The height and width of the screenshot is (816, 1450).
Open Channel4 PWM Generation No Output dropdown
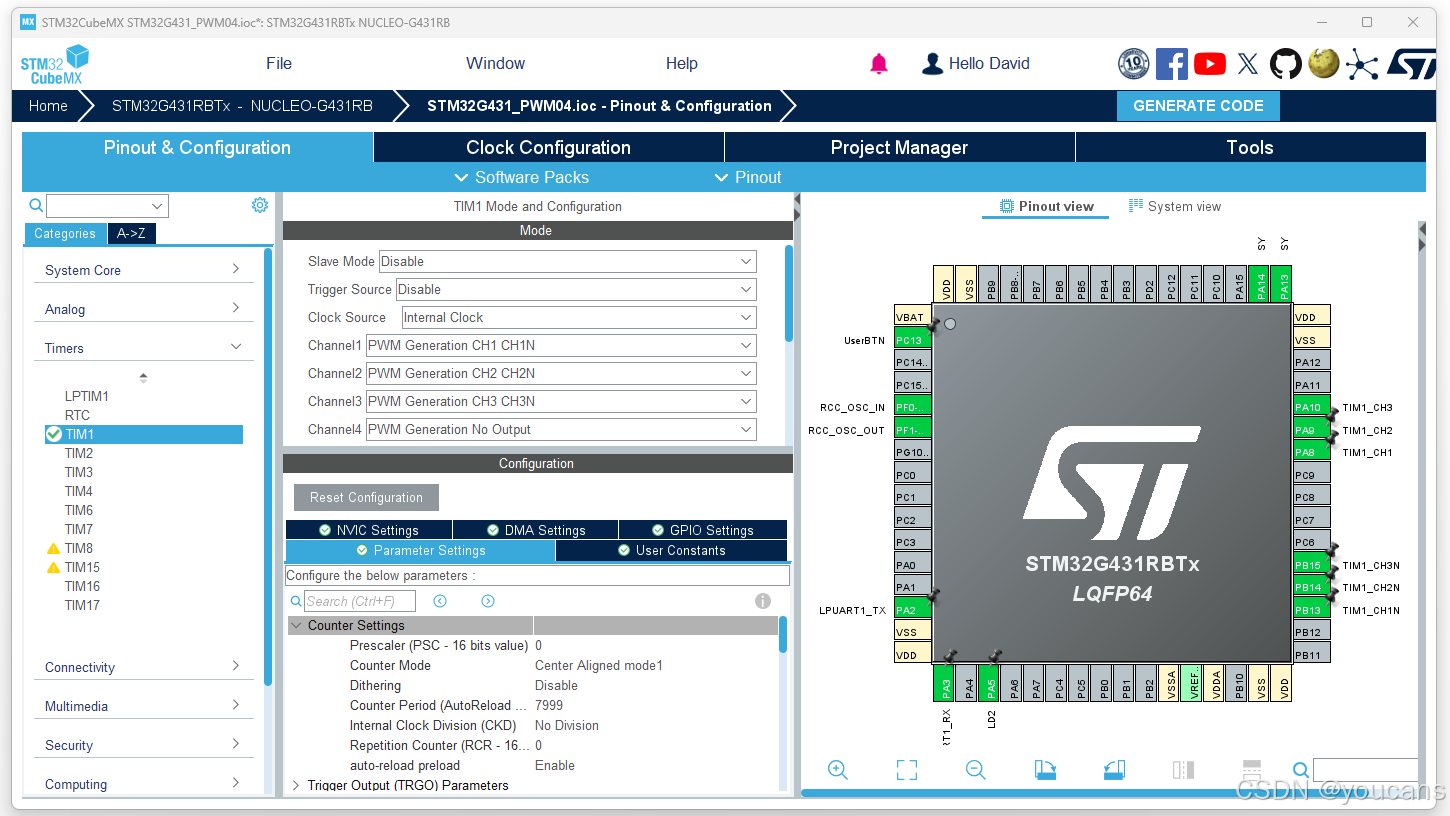[561, 429]
